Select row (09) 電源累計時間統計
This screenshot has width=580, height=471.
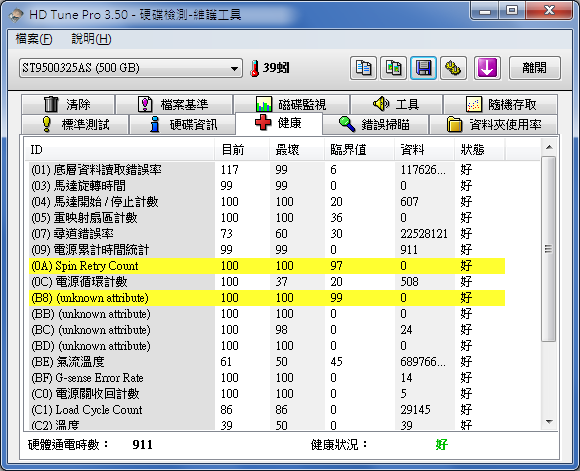267,250
